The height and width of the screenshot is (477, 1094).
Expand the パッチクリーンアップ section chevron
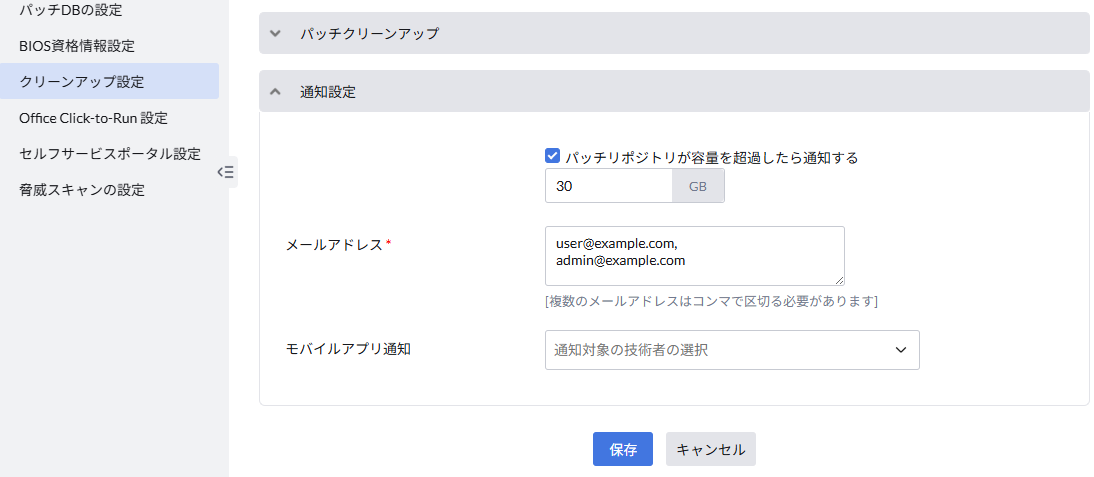[276, 33]
